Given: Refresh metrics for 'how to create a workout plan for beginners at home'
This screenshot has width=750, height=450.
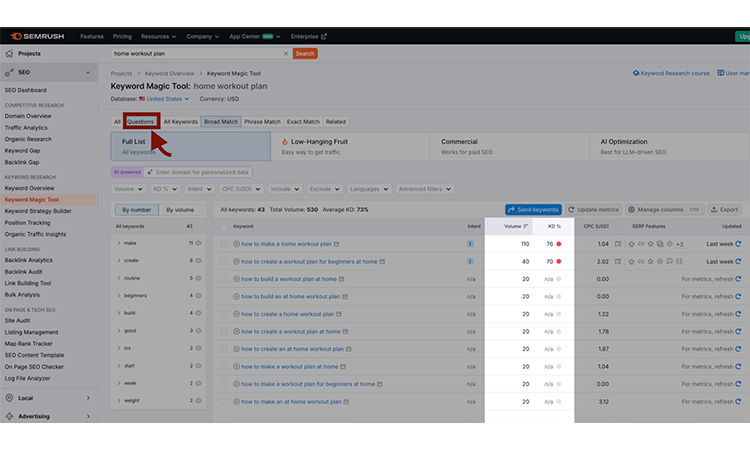Looking at the screenshot, I should pos(738,262).
